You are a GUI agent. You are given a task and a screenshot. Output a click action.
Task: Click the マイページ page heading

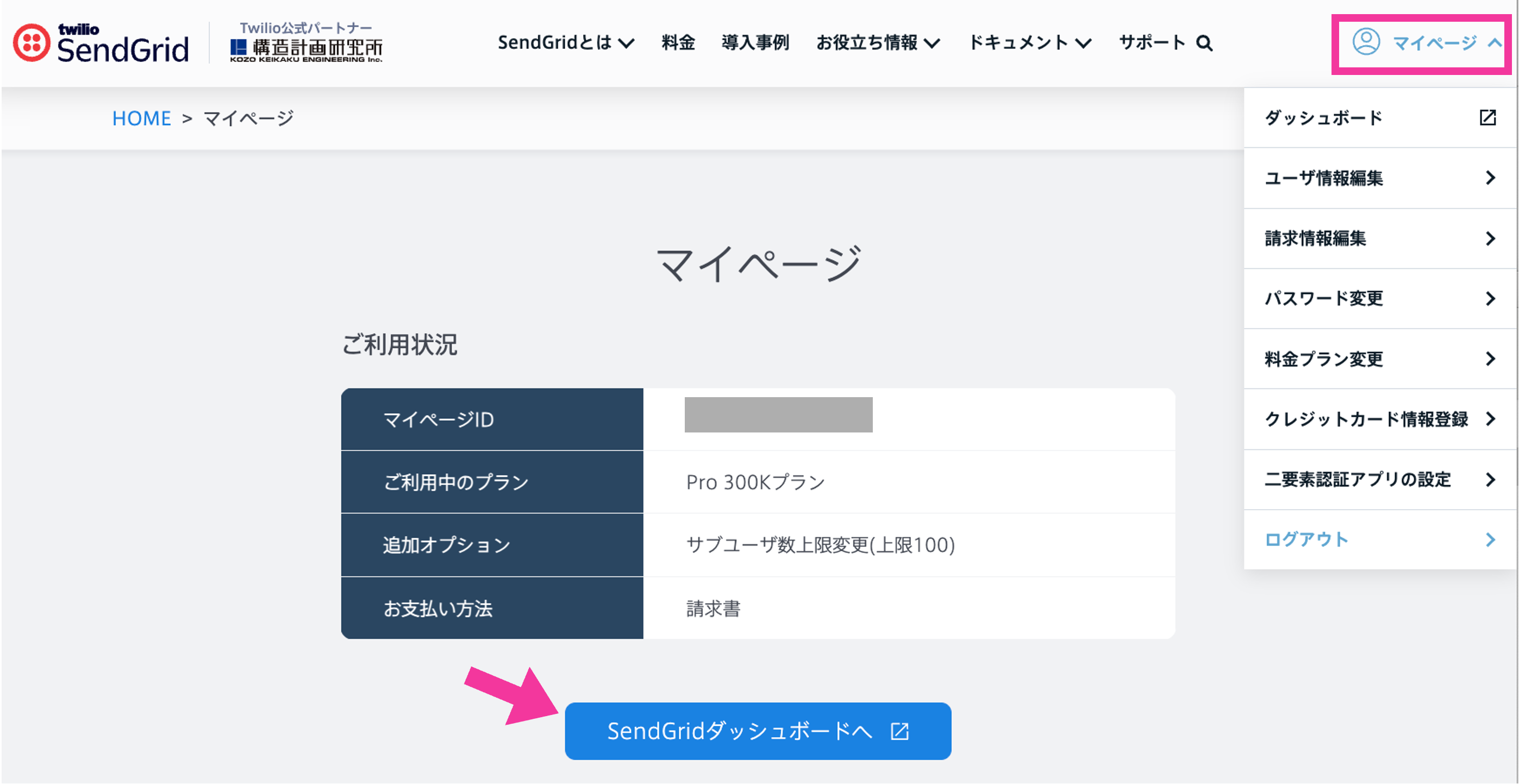coord(759,264)
